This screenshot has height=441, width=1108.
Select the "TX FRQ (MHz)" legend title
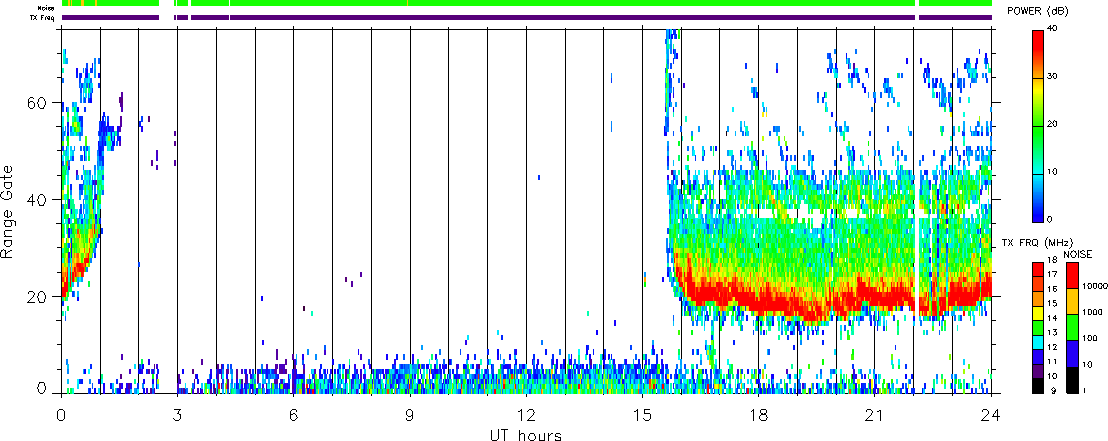click(x=1036, y=244)
